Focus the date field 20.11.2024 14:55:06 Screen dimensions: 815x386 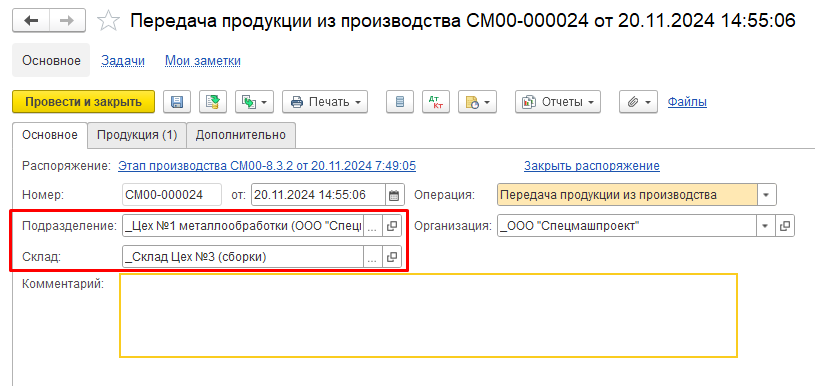tap(318, 195)
